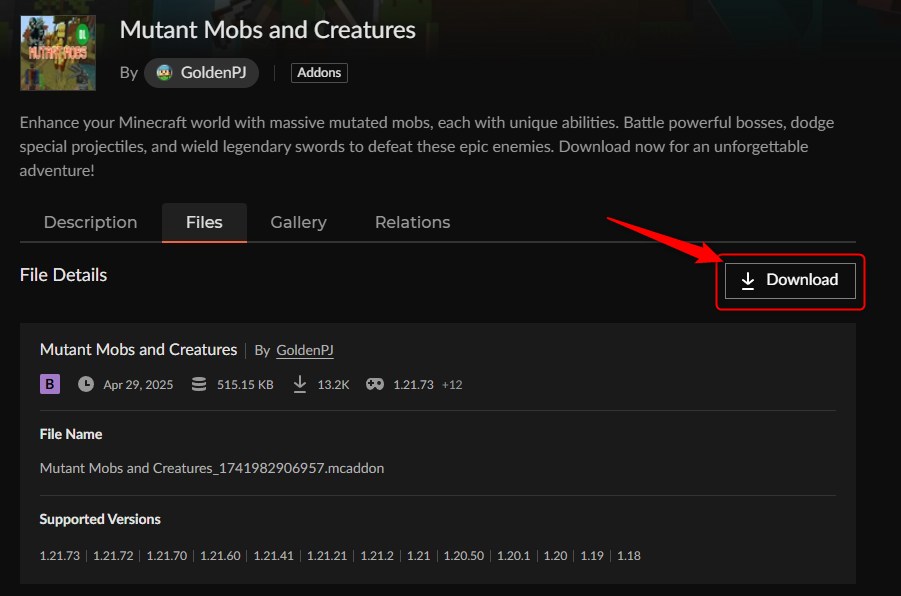The image size is (901, 596).
Task: Click the File Name heading
Action: pos(71,434)
